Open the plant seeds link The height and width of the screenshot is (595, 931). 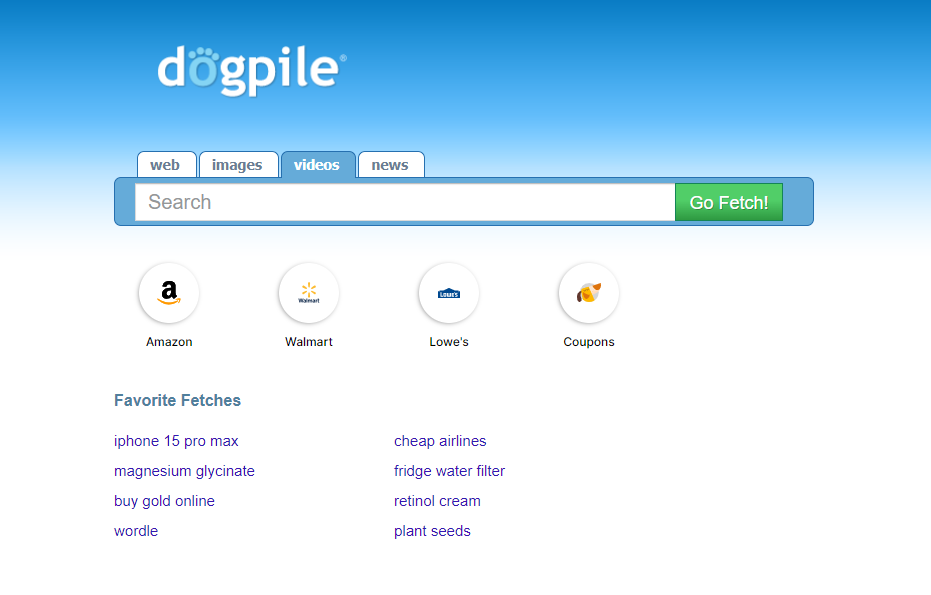point(432,531)
